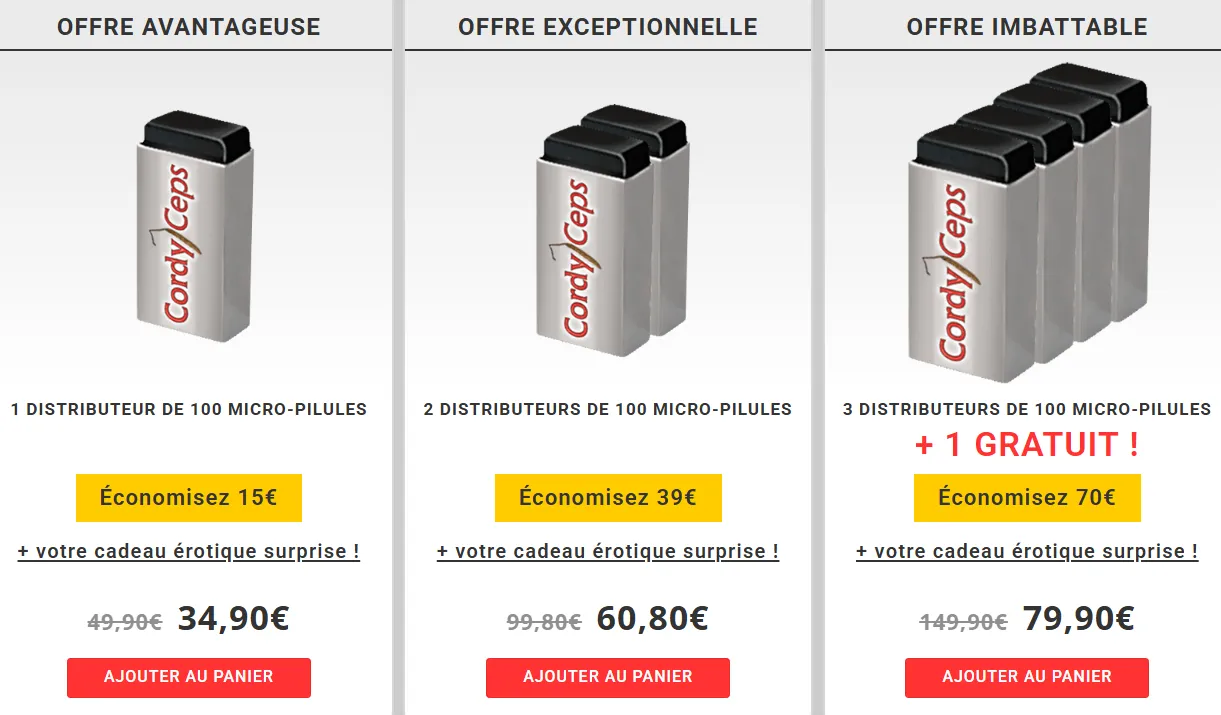Add the 34,90€ offer to cart
This screenshot has width=1221, height=715.
188,677
